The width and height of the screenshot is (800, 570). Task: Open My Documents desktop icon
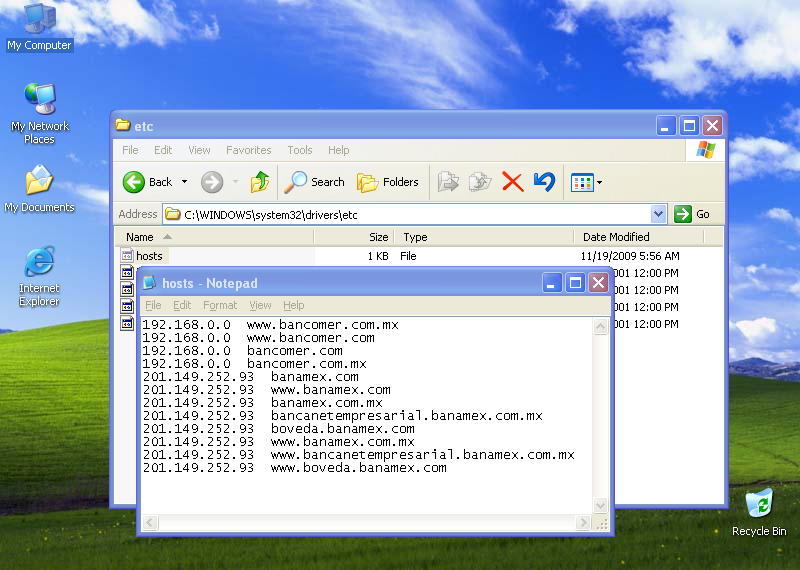(39, 188)
